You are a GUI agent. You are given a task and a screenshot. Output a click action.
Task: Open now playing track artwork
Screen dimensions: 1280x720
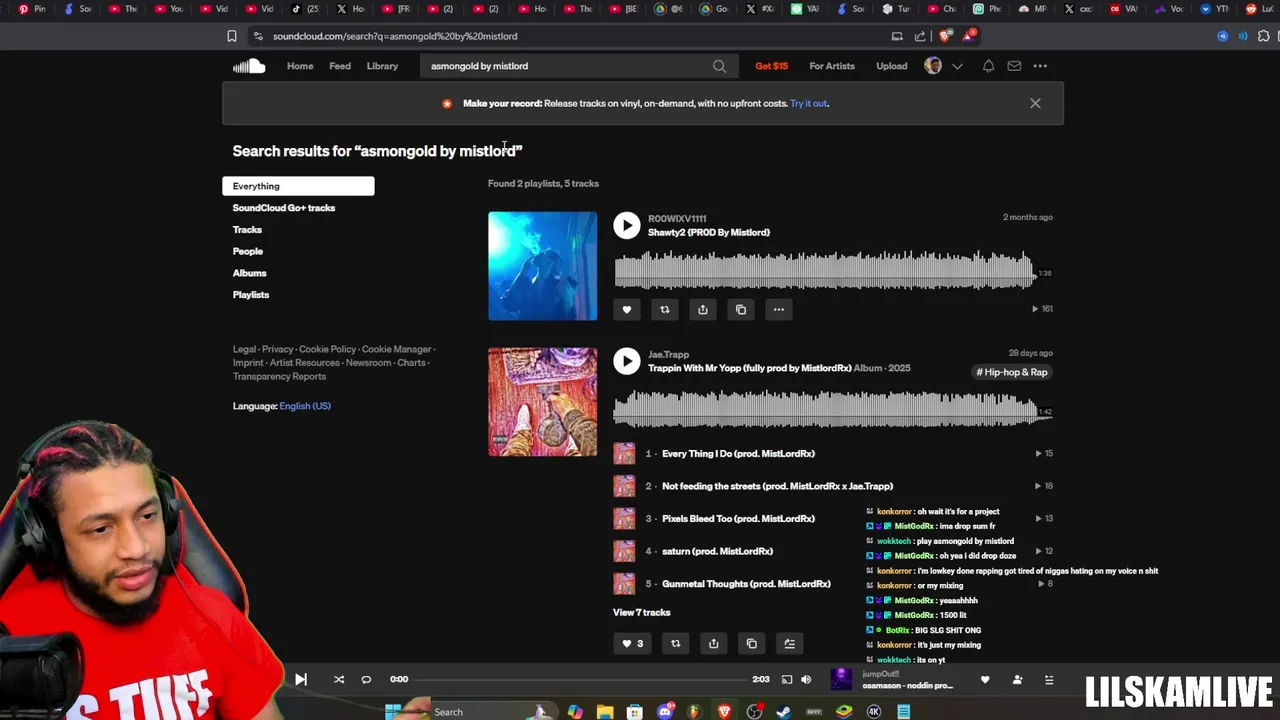841,680
